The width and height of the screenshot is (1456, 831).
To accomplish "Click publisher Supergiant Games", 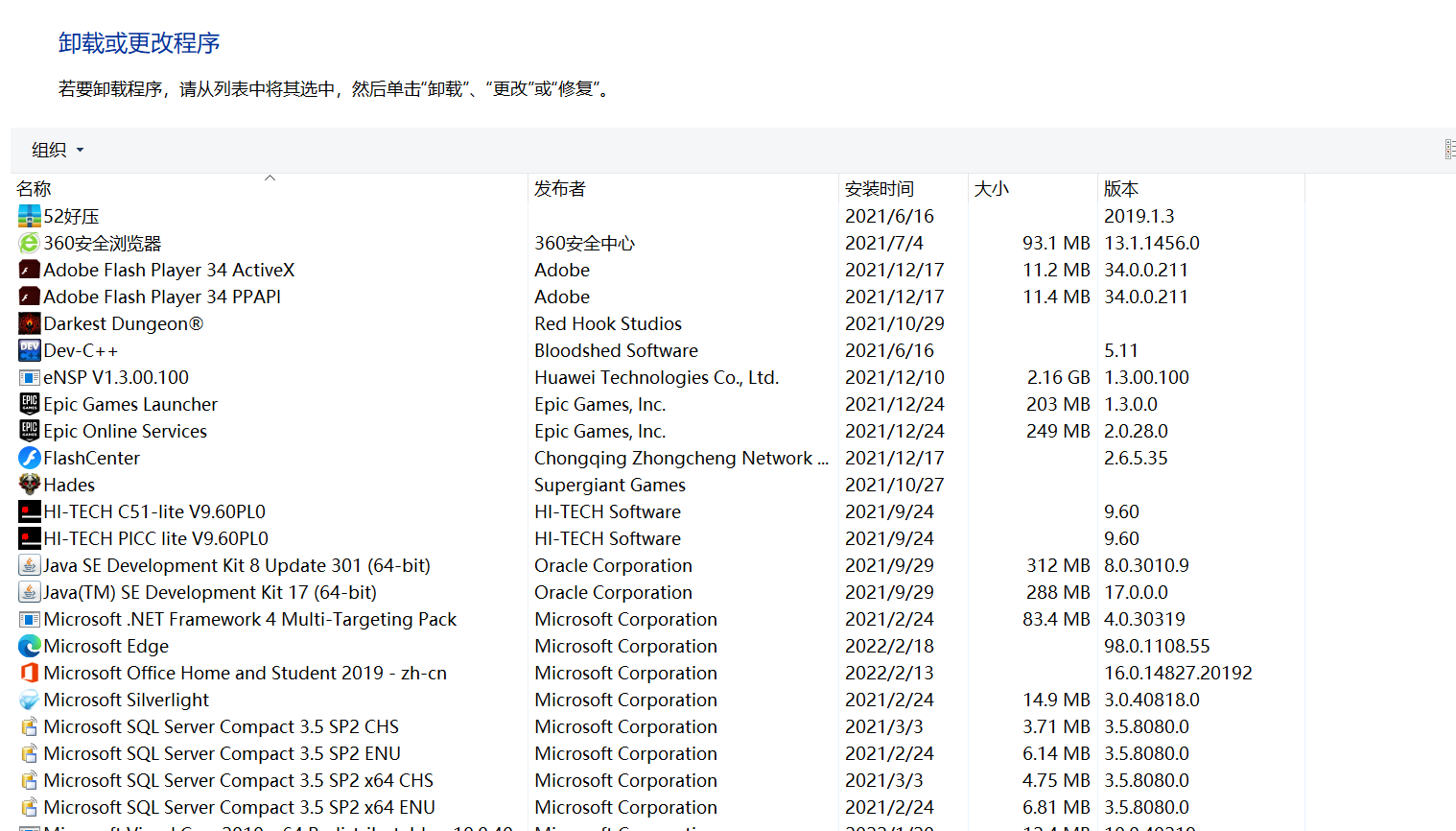I will pos(610,485).
